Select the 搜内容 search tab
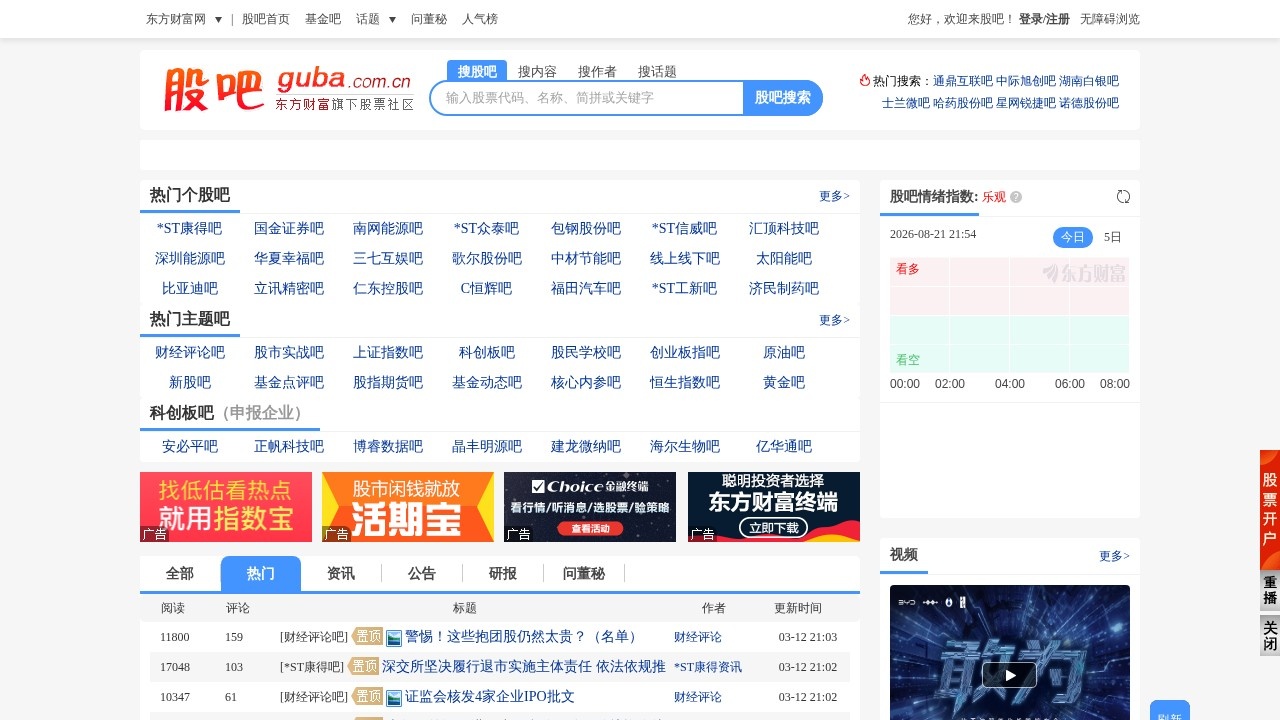The image size is (1280, 720). coord(537,71)
